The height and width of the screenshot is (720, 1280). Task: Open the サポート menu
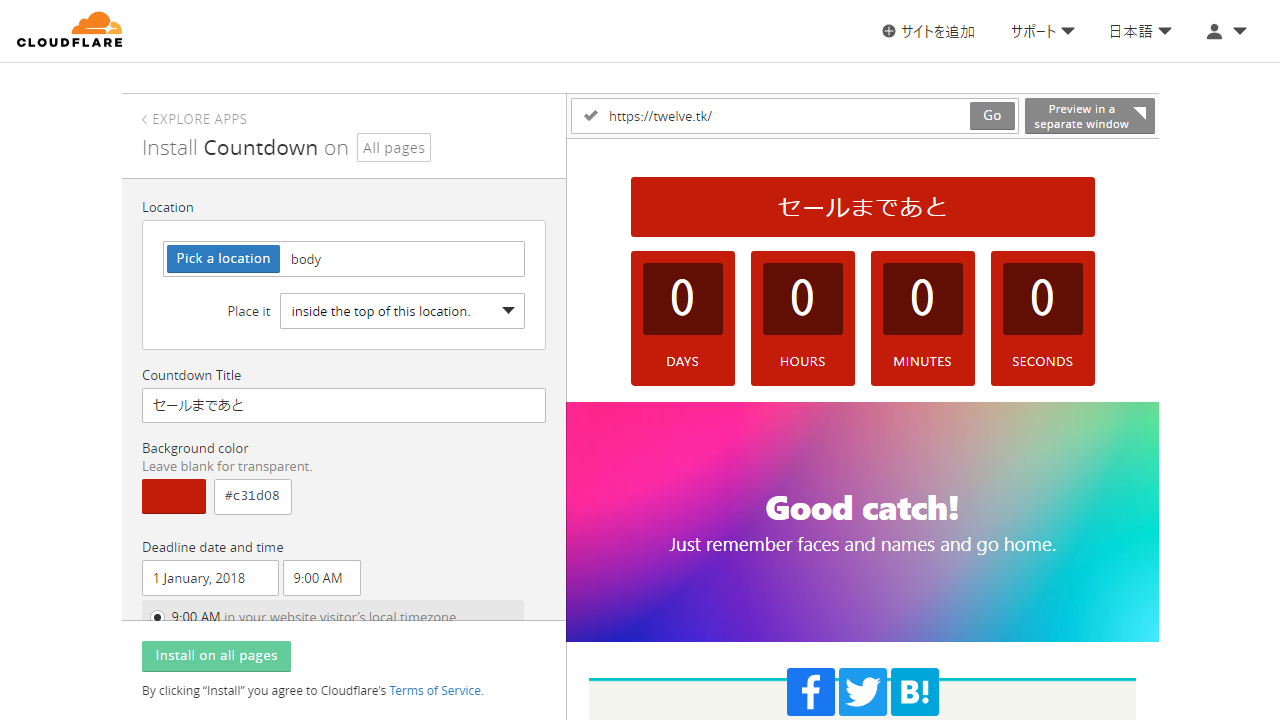pos(1042,32)
